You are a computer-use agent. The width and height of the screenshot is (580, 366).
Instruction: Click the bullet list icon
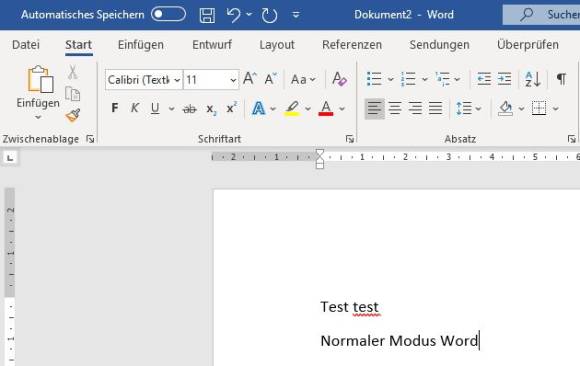click(x=374, y=79)
